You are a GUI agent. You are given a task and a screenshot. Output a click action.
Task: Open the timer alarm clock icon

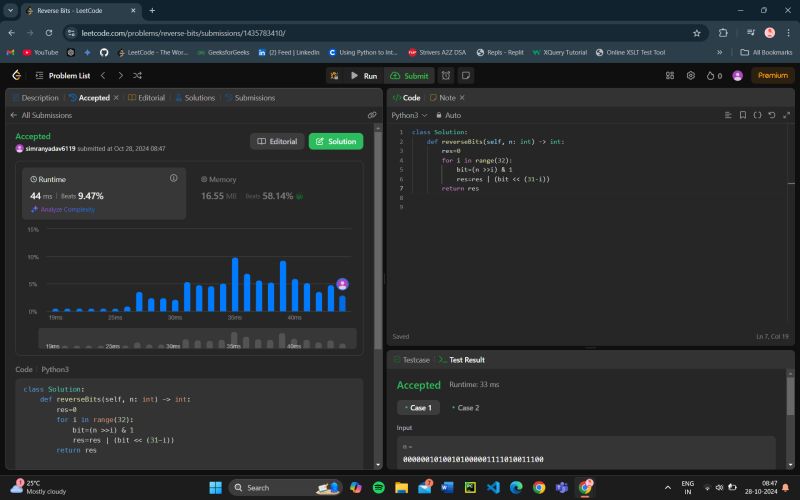pos(446,75)
